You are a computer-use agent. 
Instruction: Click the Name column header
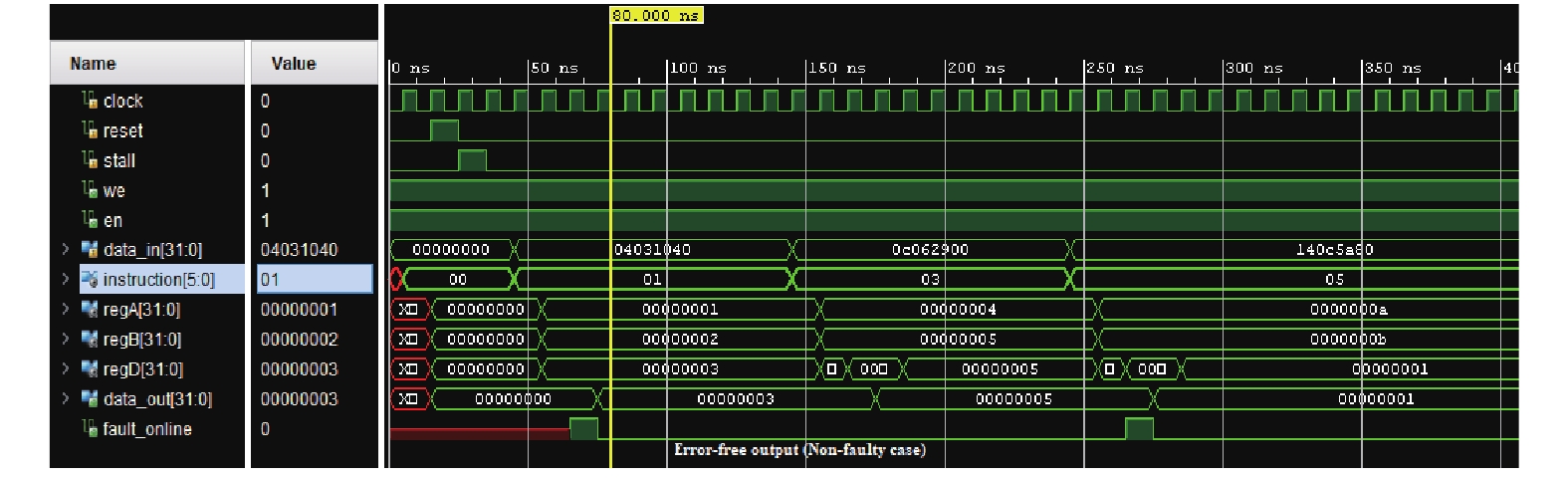94,64
